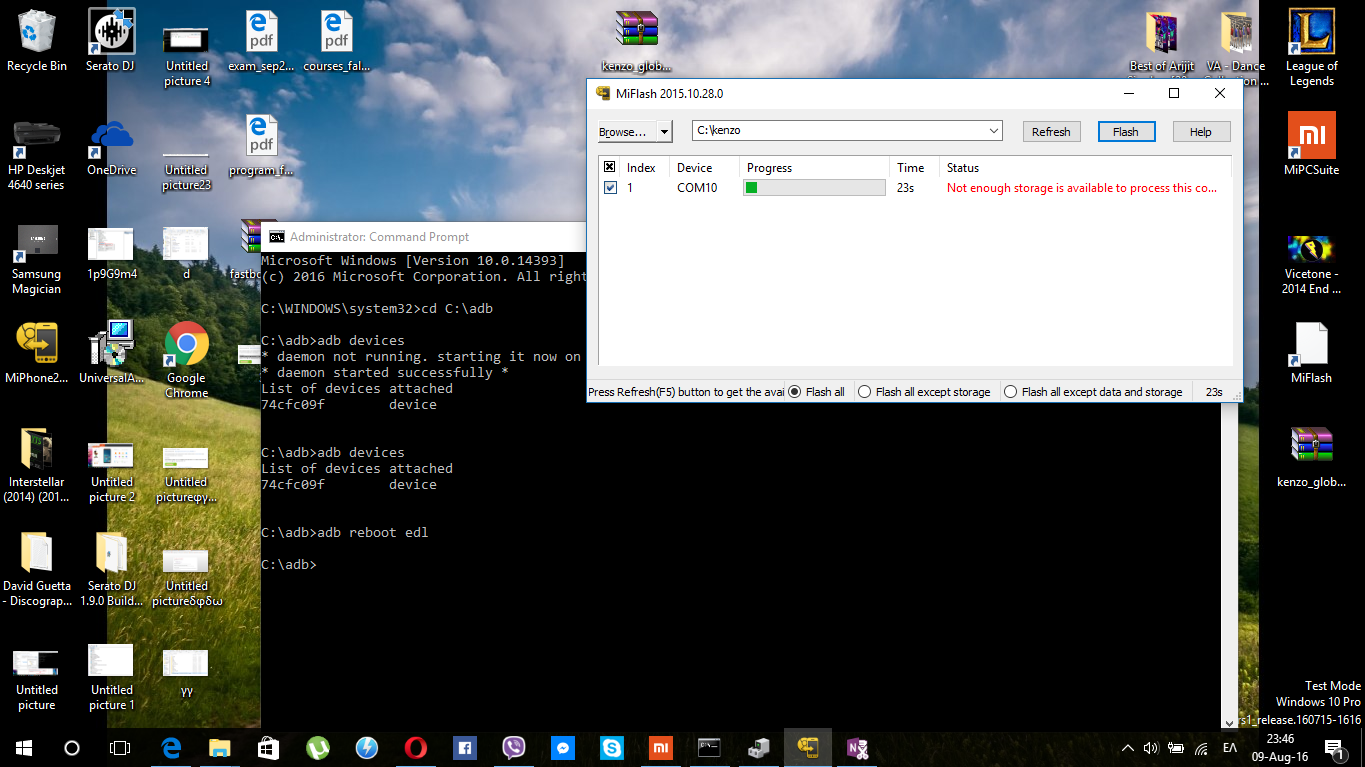This screenshot has width=1365, height=767.
Task: Click the Refresh button in MiFlash
Action: 1051,132
